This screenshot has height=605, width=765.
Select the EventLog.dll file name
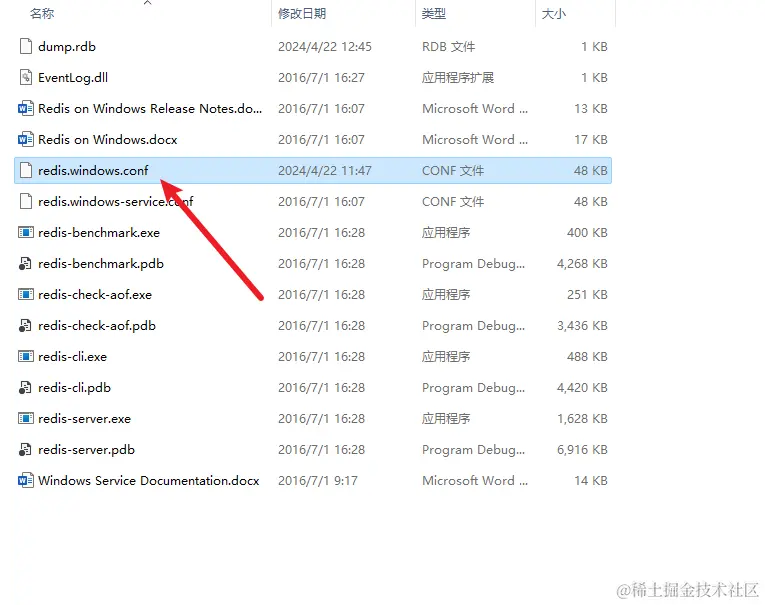(x=73, y=78)
